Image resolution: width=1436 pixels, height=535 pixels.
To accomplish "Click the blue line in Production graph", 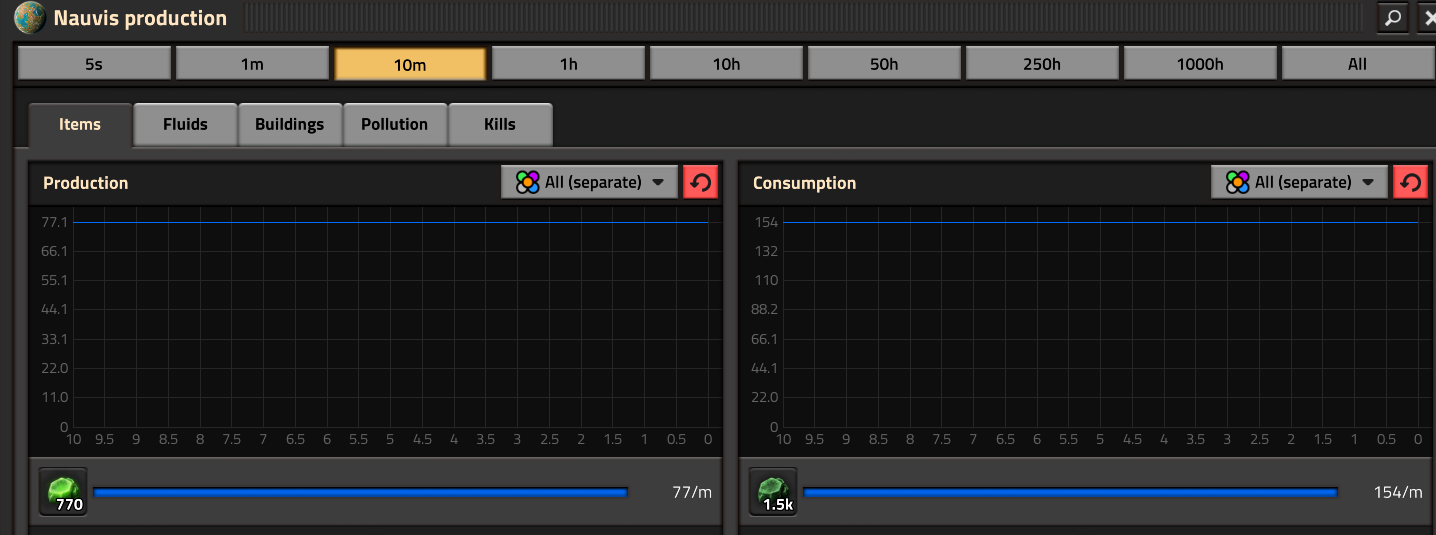I will tap(390, 222).
